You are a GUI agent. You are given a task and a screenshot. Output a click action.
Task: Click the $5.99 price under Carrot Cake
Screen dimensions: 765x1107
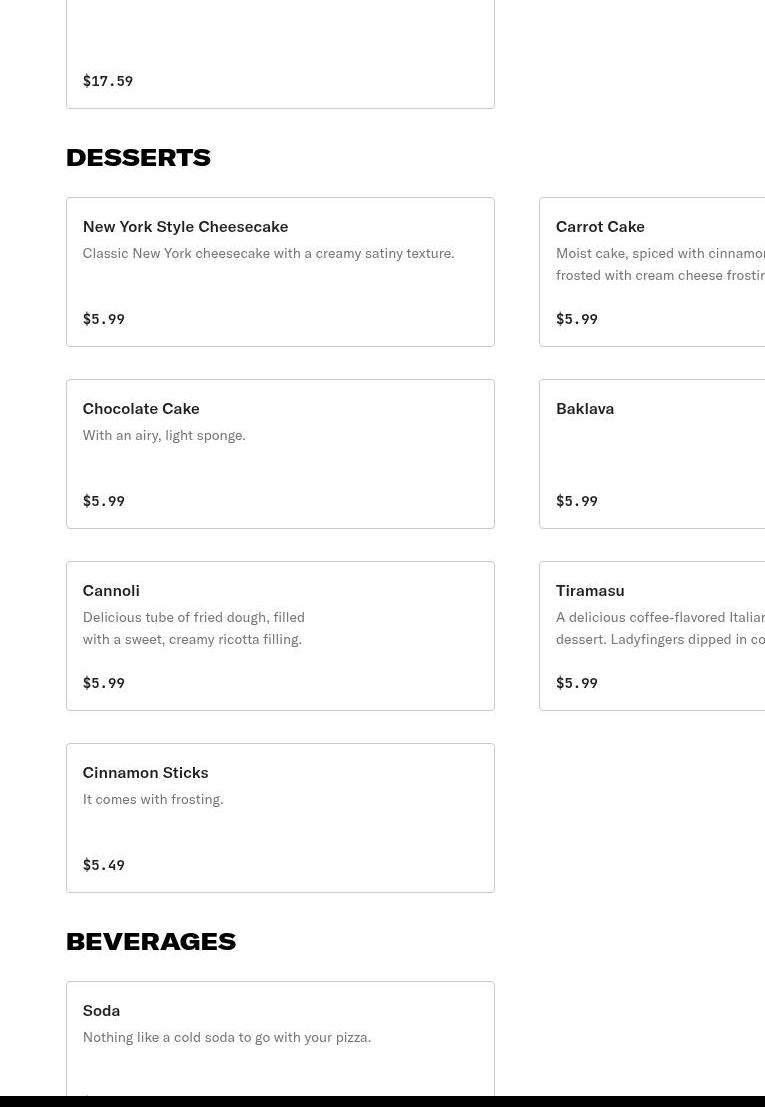click(x=577, y=319)
